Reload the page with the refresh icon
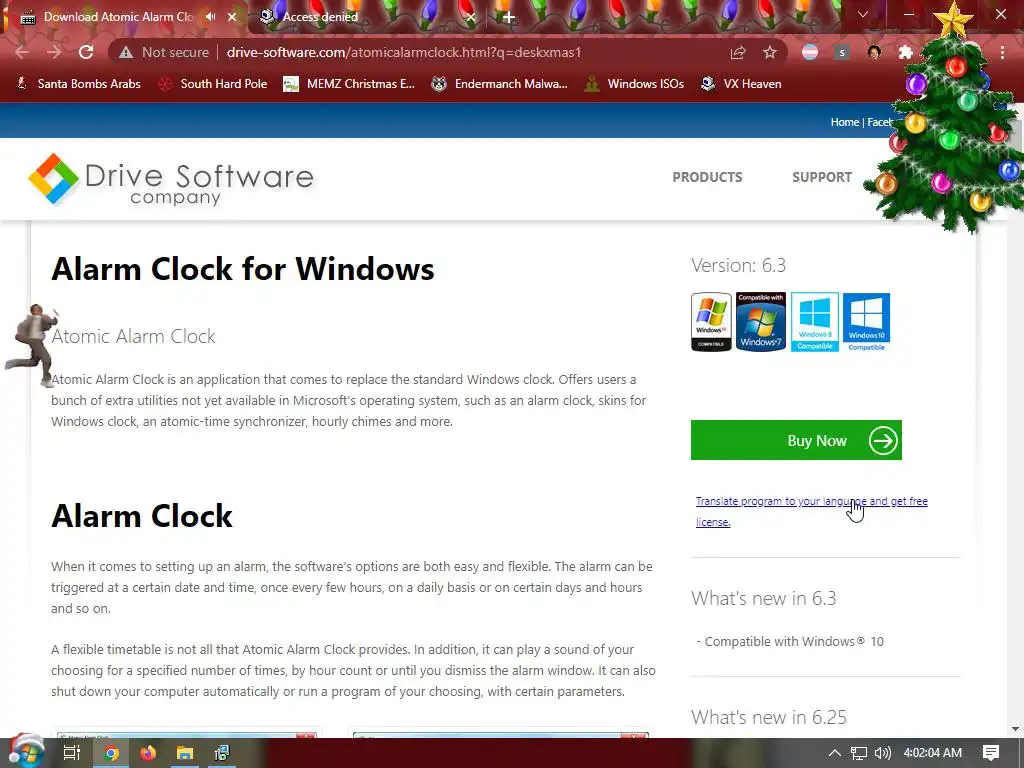This screenshot has width=1024, height=768. coord(86,52)
